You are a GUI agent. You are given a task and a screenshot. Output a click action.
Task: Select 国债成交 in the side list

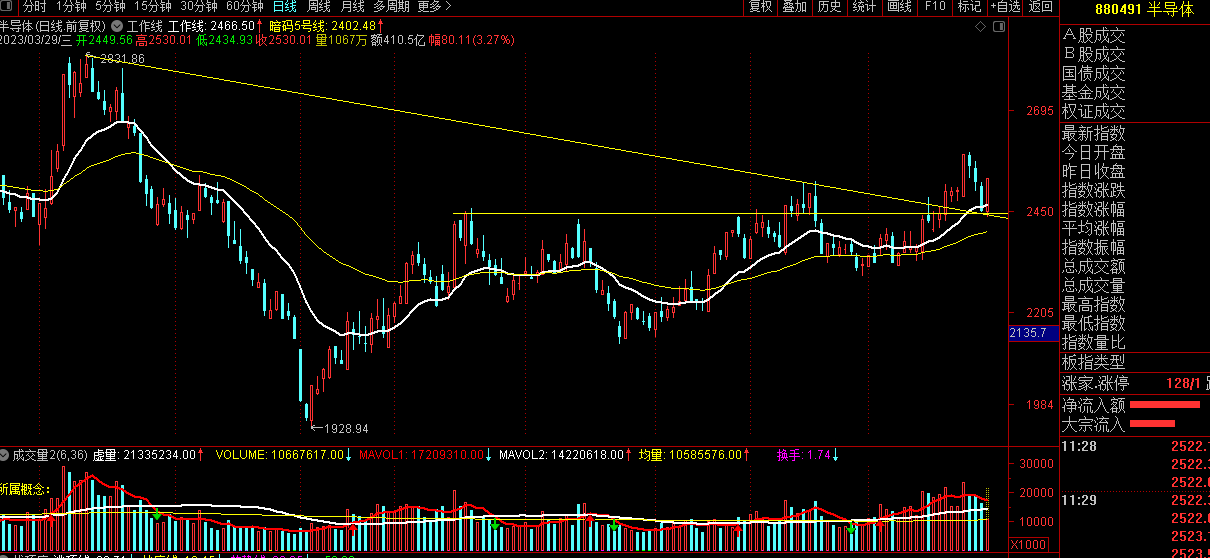[x=1094, y=74]
